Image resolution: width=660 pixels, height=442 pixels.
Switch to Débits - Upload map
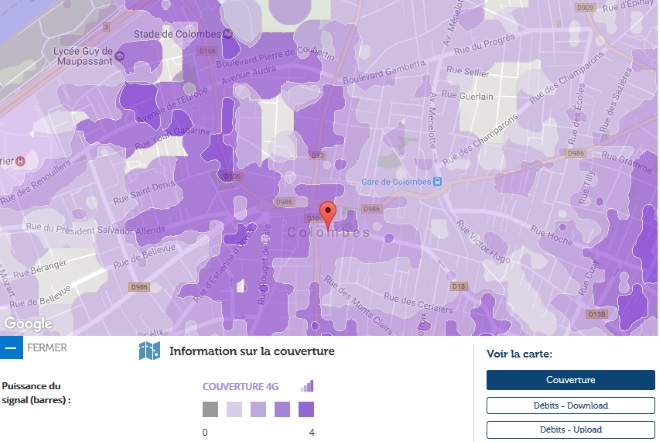(x=570, y=430)
